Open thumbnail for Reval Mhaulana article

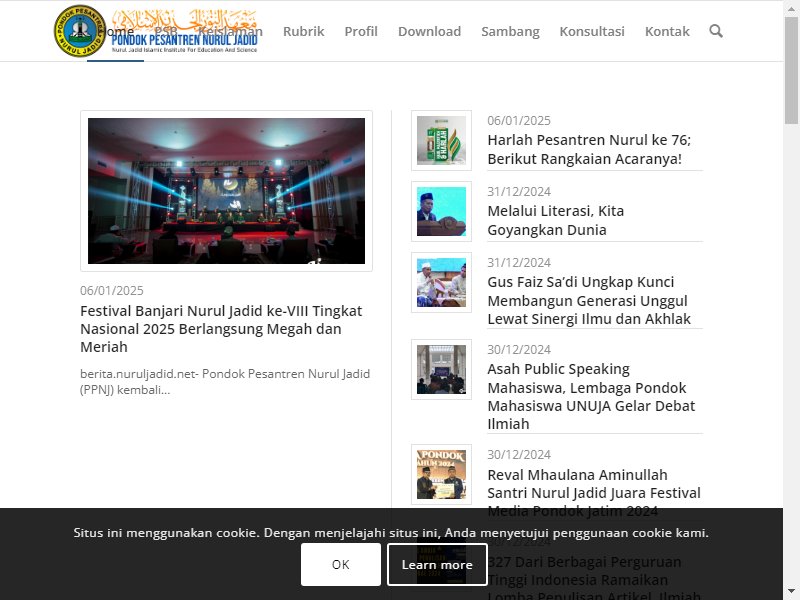[x=441, y=474]
